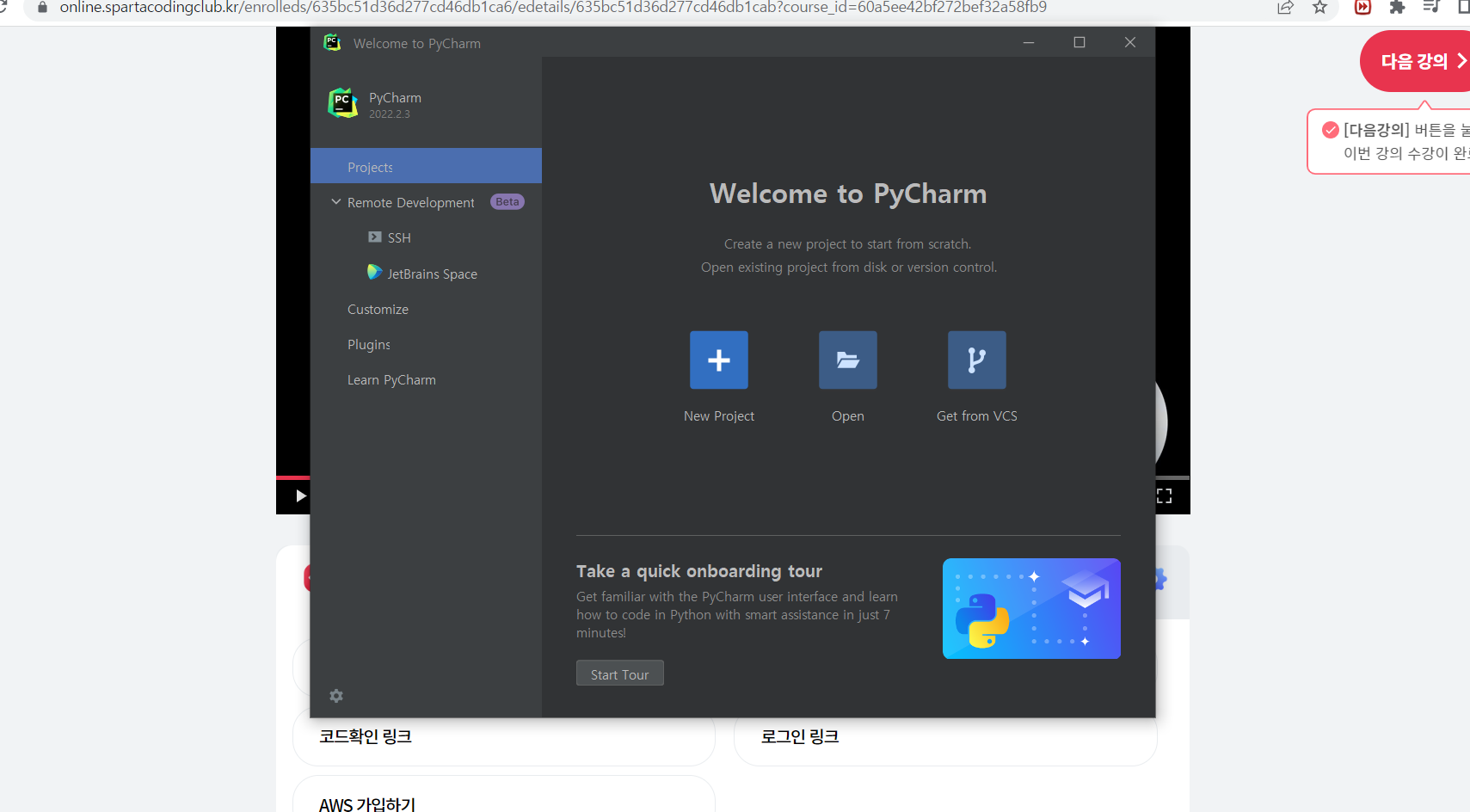Click the Get from VCS branch icon
This screenshot has width=1470, height=812.
pyautogui.click(x=977, y=360)
